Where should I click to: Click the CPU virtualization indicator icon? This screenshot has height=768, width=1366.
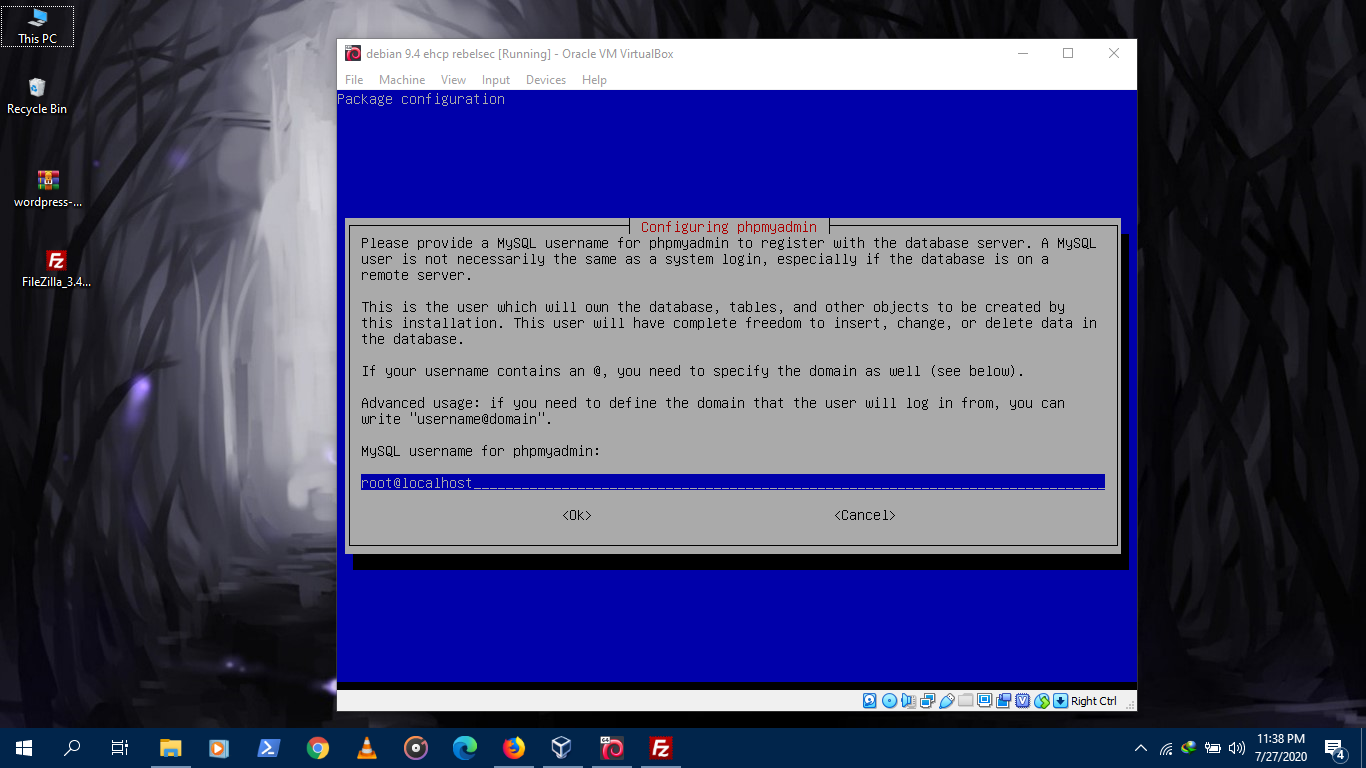point(1023,701)
